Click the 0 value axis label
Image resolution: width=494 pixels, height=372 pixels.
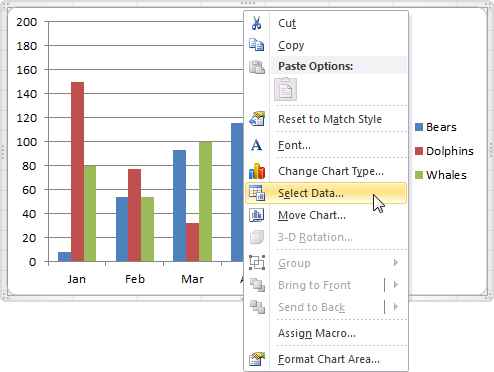coord(32,262)
